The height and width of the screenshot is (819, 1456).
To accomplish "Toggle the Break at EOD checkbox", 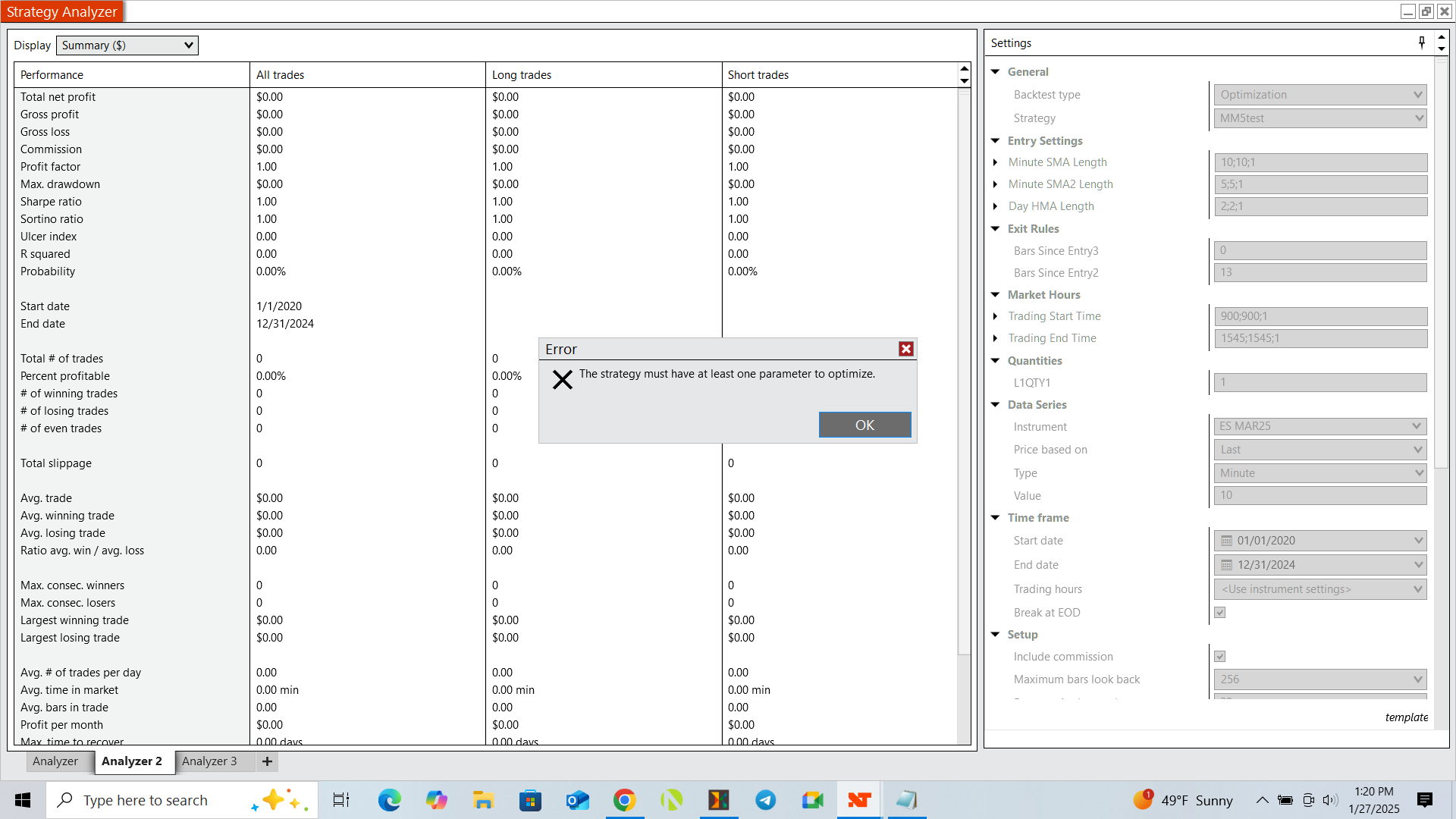I will point(1219,612).
